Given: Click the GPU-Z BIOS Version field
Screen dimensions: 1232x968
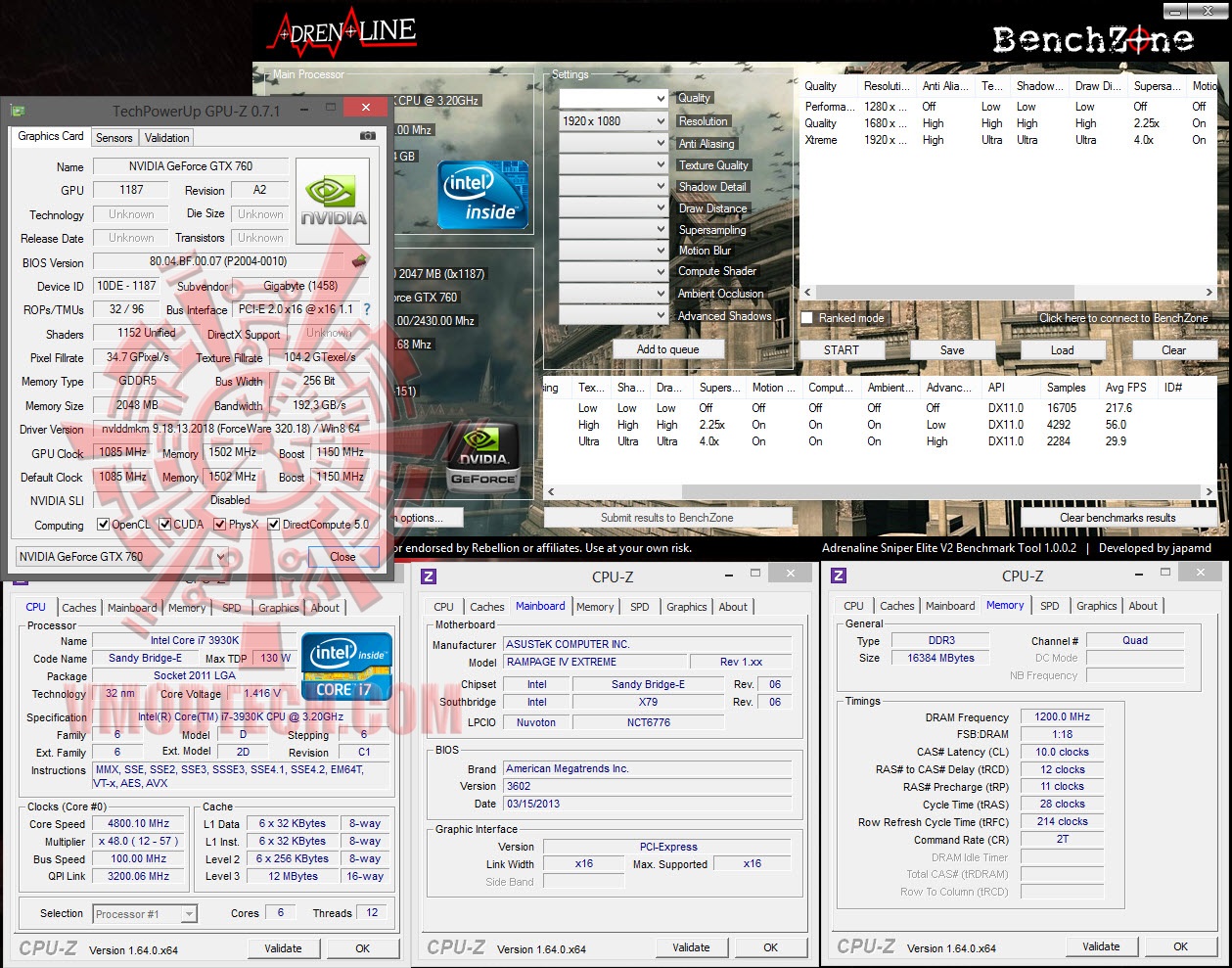Looking at the screenshot, I should [218, 261].
